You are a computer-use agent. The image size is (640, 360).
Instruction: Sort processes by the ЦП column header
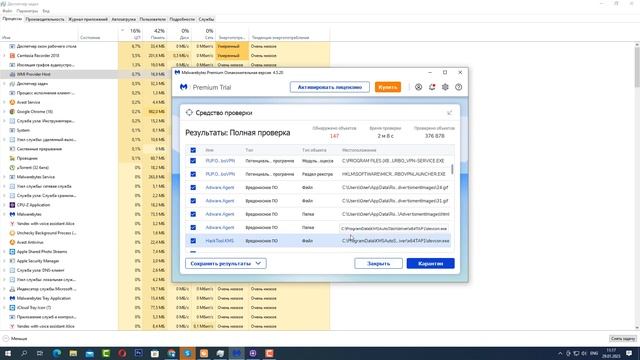[x=131, y=34]
